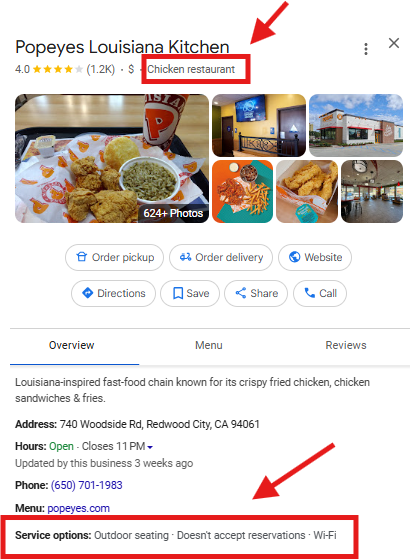Open the interior TV screen photo
410x560 pixels.
pyautogui.click(x=259, y=125)
